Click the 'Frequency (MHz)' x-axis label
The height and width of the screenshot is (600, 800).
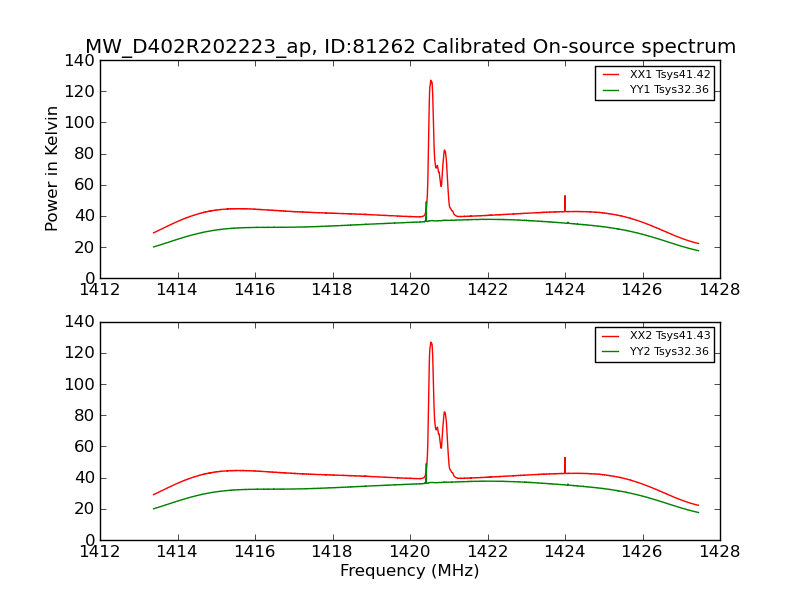[x=410, y=570]
